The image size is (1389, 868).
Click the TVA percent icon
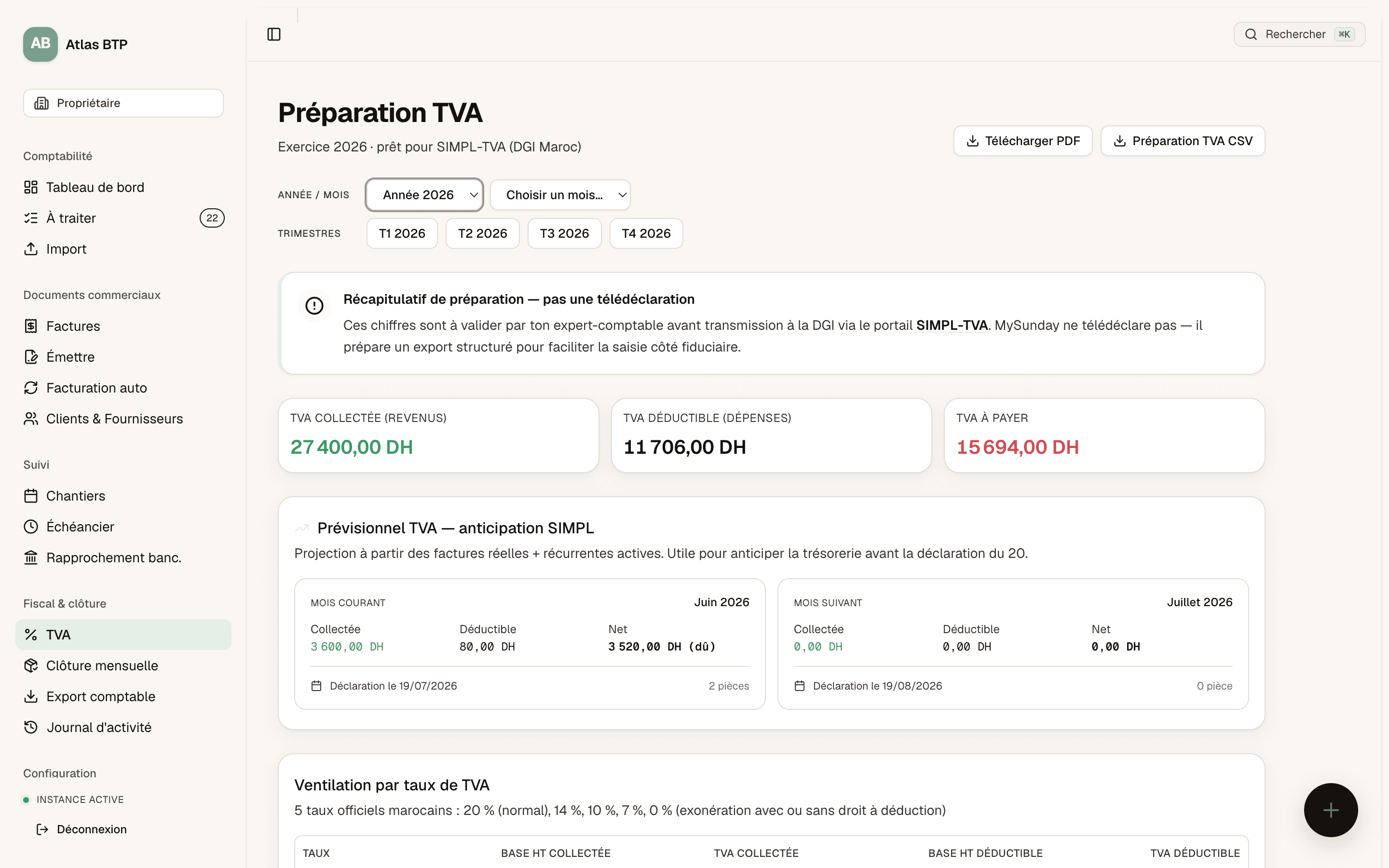click(x=31, y=635)
